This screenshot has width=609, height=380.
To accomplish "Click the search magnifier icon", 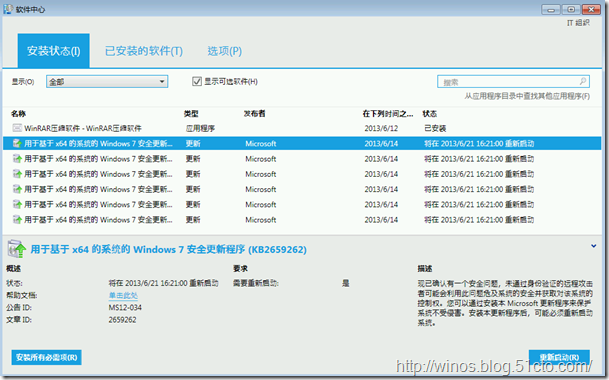I will click(x=583, y=81).
